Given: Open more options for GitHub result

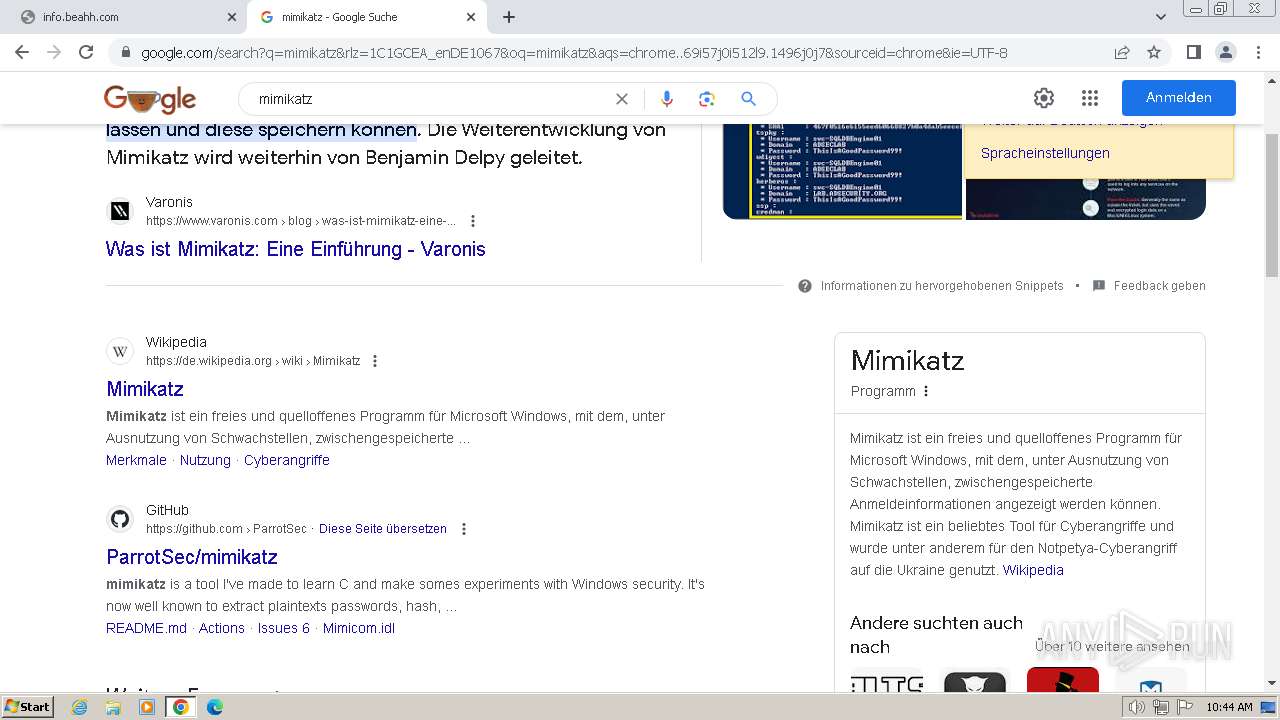Looking at the screenshot, I should click(x=463, y=529).
